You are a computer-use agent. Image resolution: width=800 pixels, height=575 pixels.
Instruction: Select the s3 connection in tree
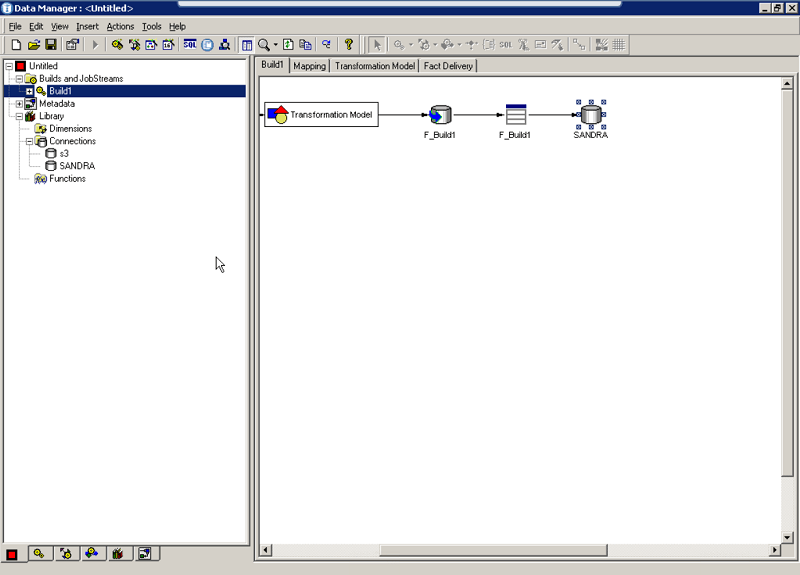(63, 154)
